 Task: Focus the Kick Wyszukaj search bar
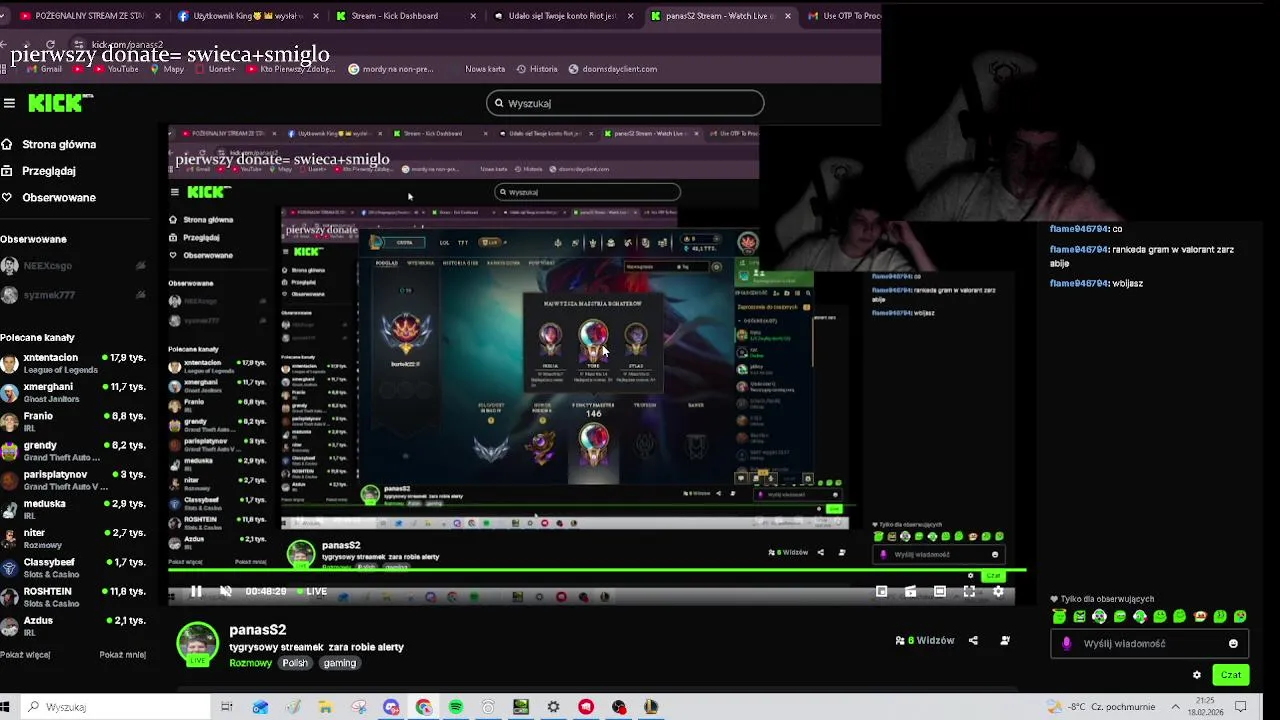(x=625, y=103)
